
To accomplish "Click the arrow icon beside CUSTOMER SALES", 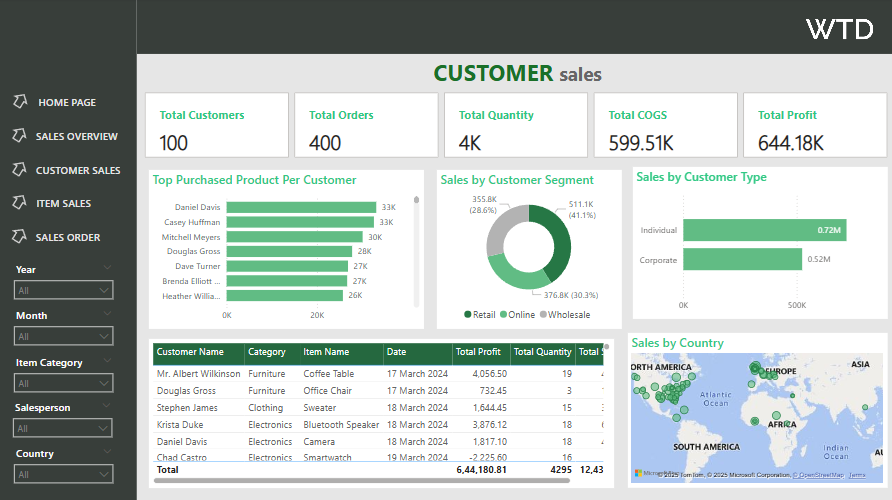I will pos(19,170).
